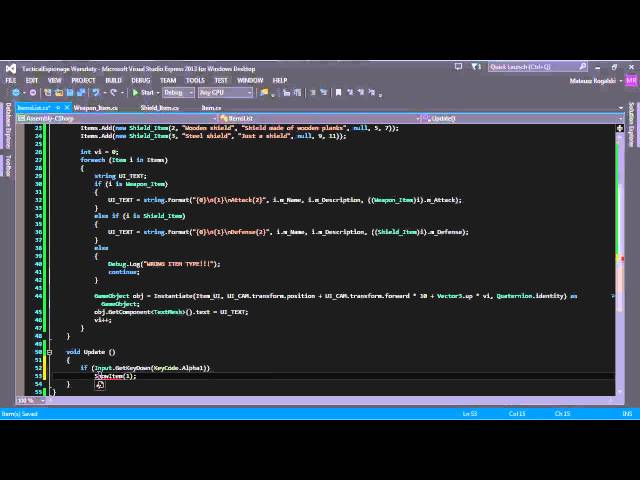
Task: Click the Mateusz Rogalski account name
Action: coord(593,81)
